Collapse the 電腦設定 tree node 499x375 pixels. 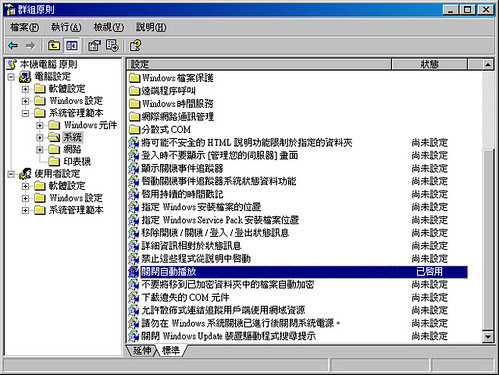click(11, 77)
